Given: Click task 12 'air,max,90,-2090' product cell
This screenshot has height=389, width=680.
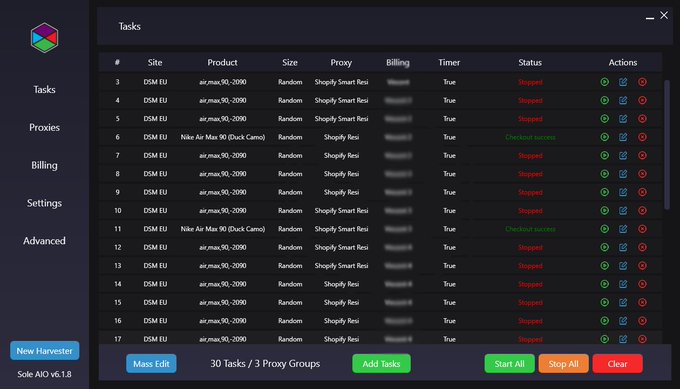Looking at the screenshot, I should click(222, 247).
